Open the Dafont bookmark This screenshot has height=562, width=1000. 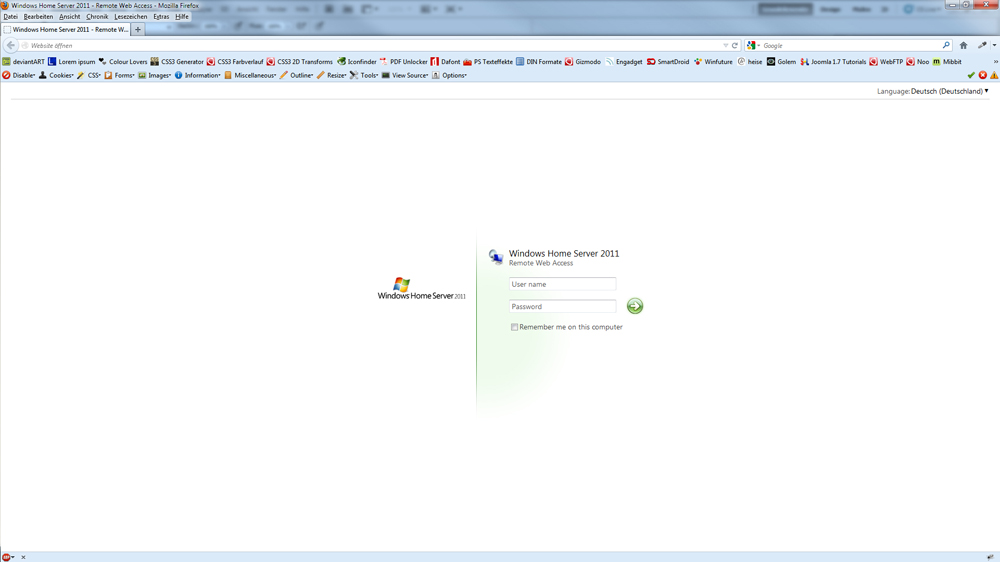pyautogui.click(x=445, y=62)
